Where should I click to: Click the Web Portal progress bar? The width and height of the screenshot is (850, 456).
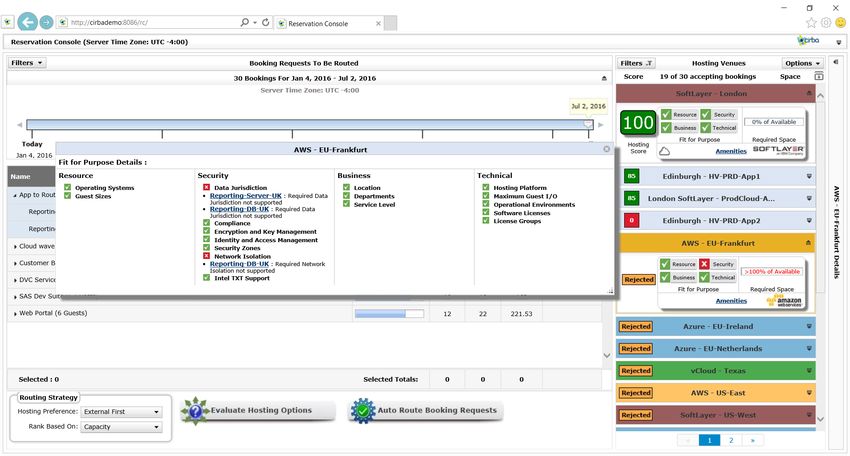[x=389, y=313]
